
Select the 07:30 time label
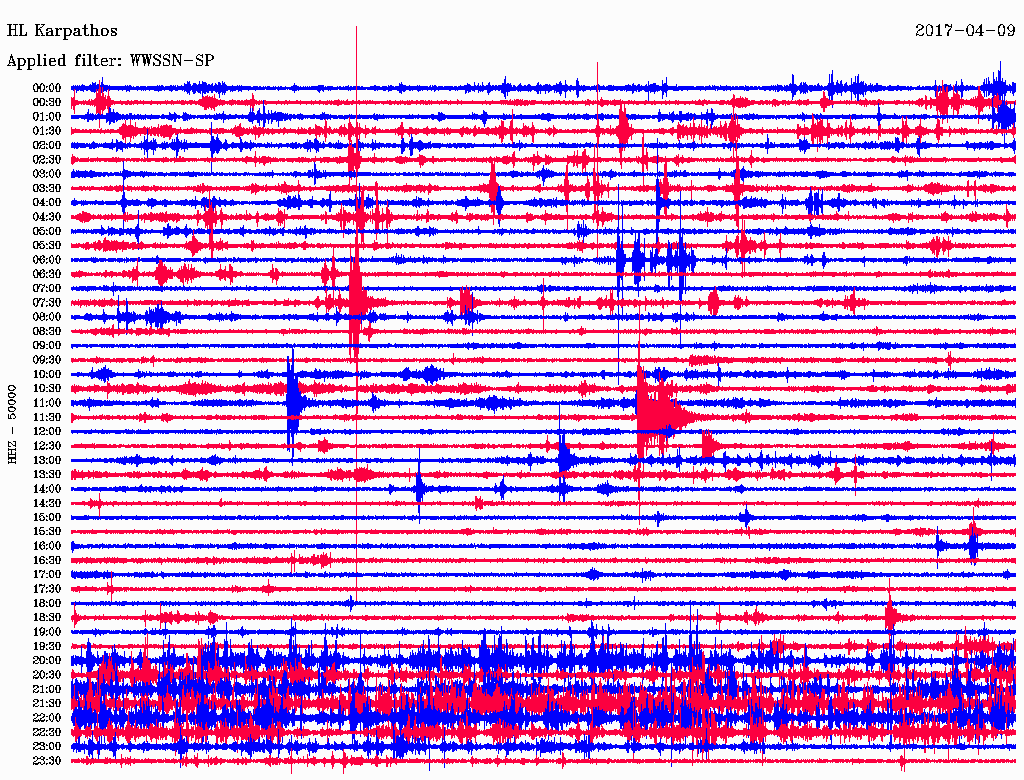47,303
